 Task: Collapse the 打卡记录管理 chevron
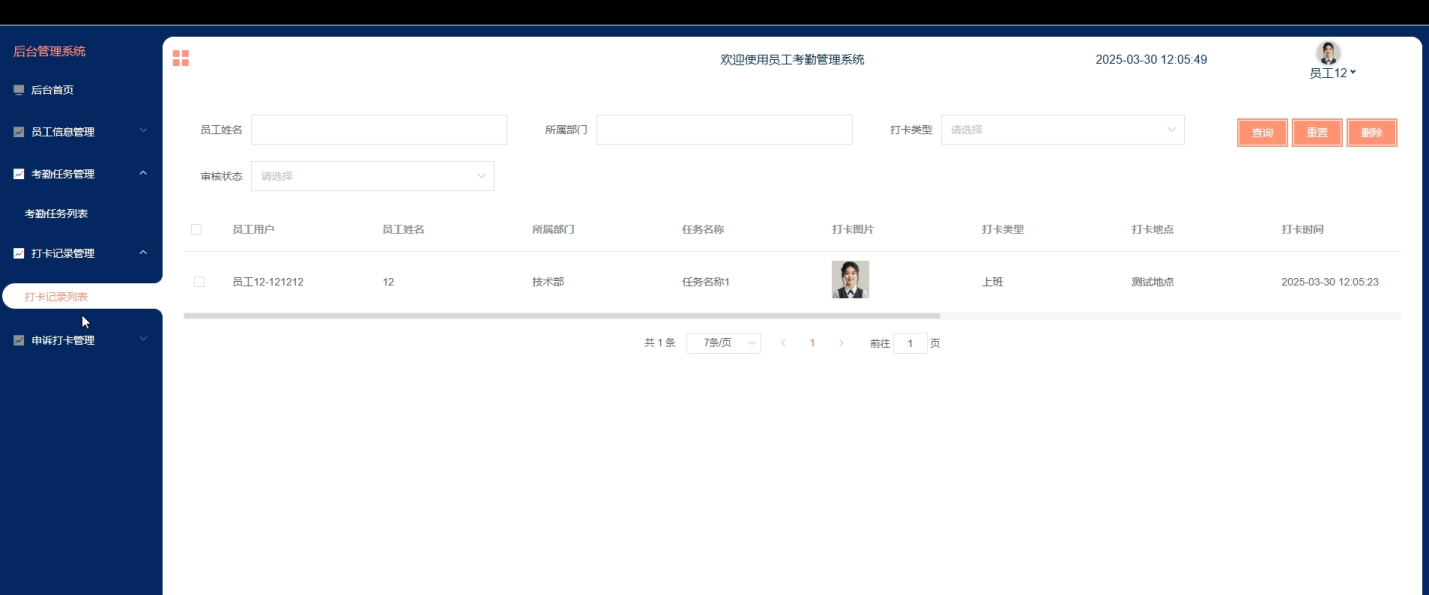coord(143,253)
